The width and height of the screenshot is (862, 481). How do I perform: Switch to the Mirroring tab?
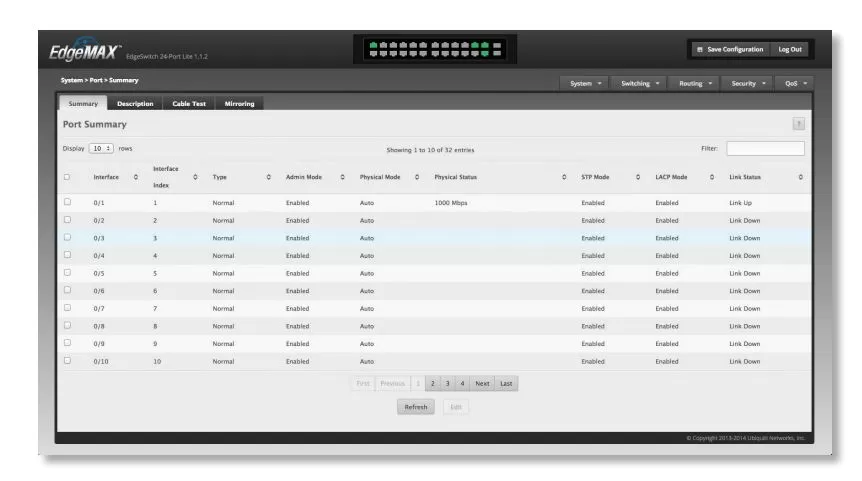[240, 103]
